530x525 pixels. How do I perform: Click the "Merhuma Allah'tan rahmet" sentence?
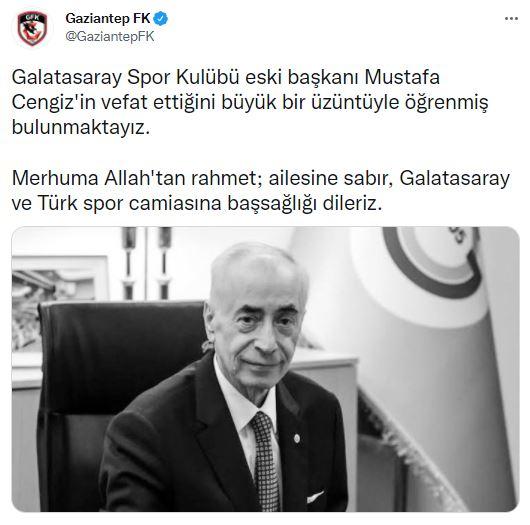[137, 178]
